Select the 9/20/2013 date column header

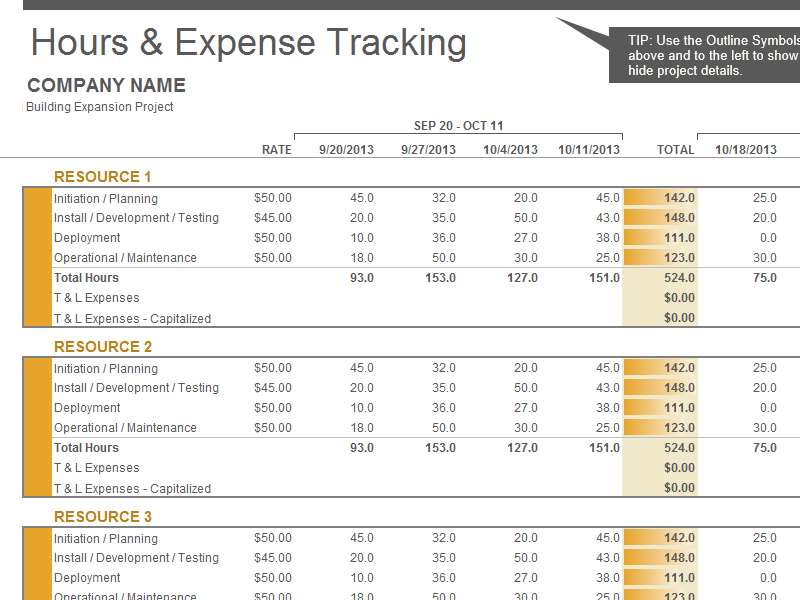click(x=346, y=150)
